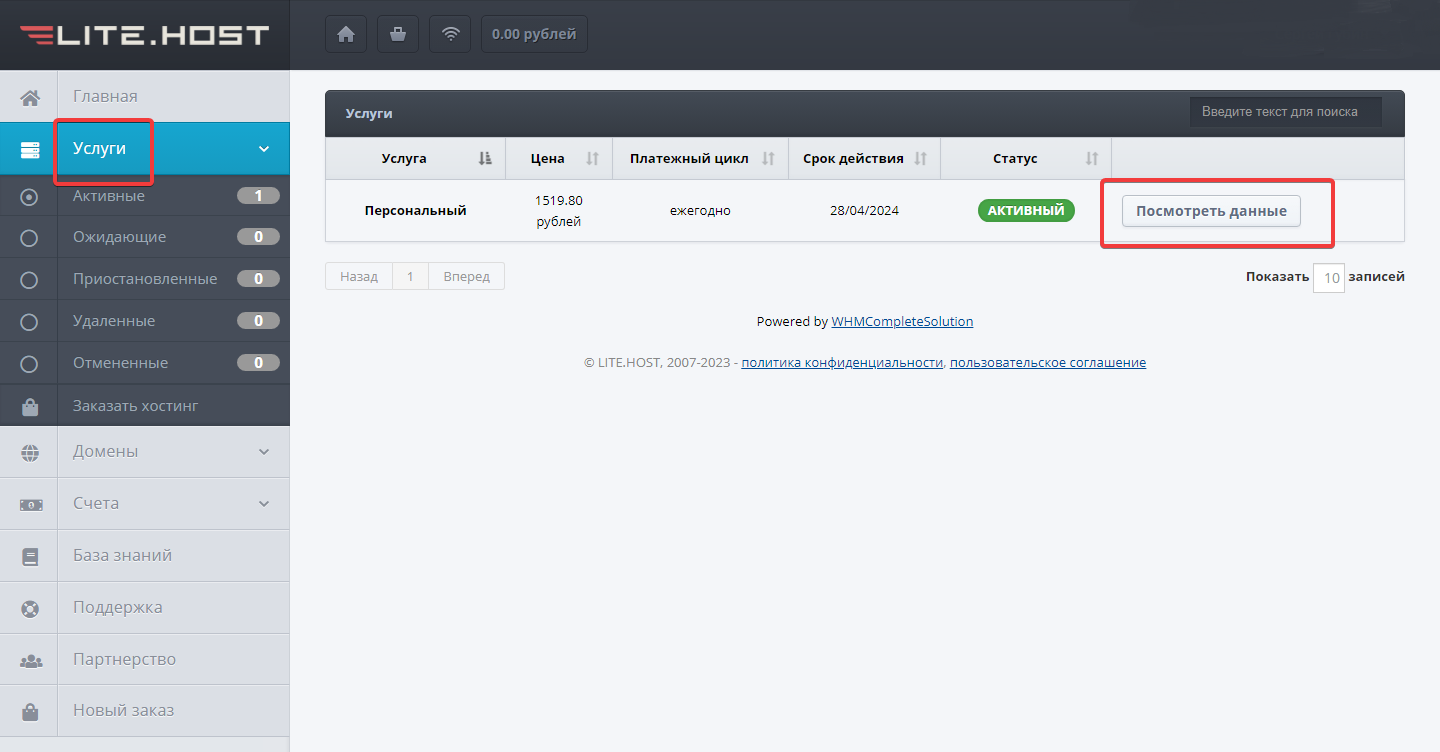Sort by Статус column sort icon
The image size is (1440, 752).
click(1092, 158)
